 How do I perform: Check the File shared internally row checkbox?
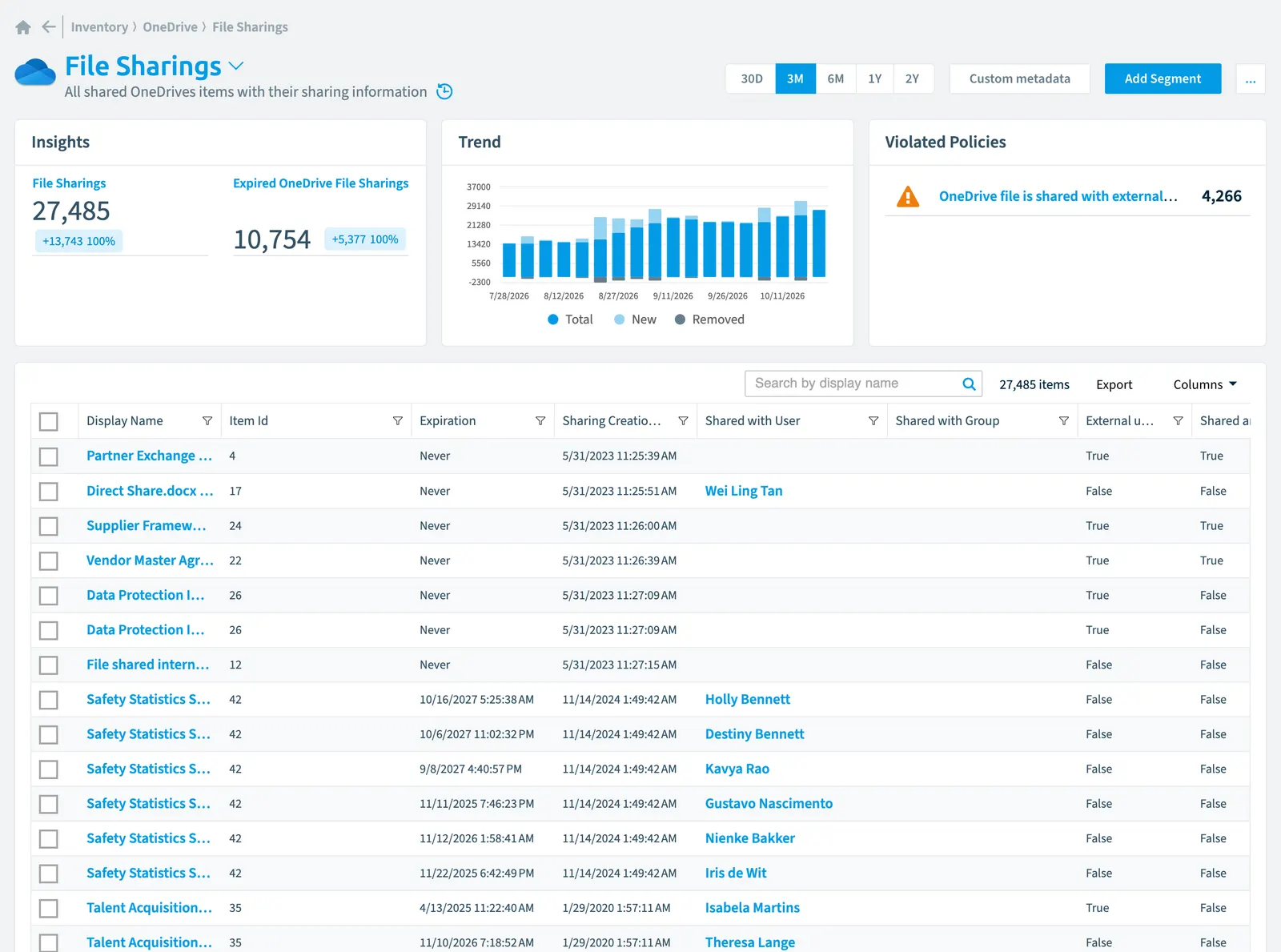pyautogui.click(x=49, y=665)
